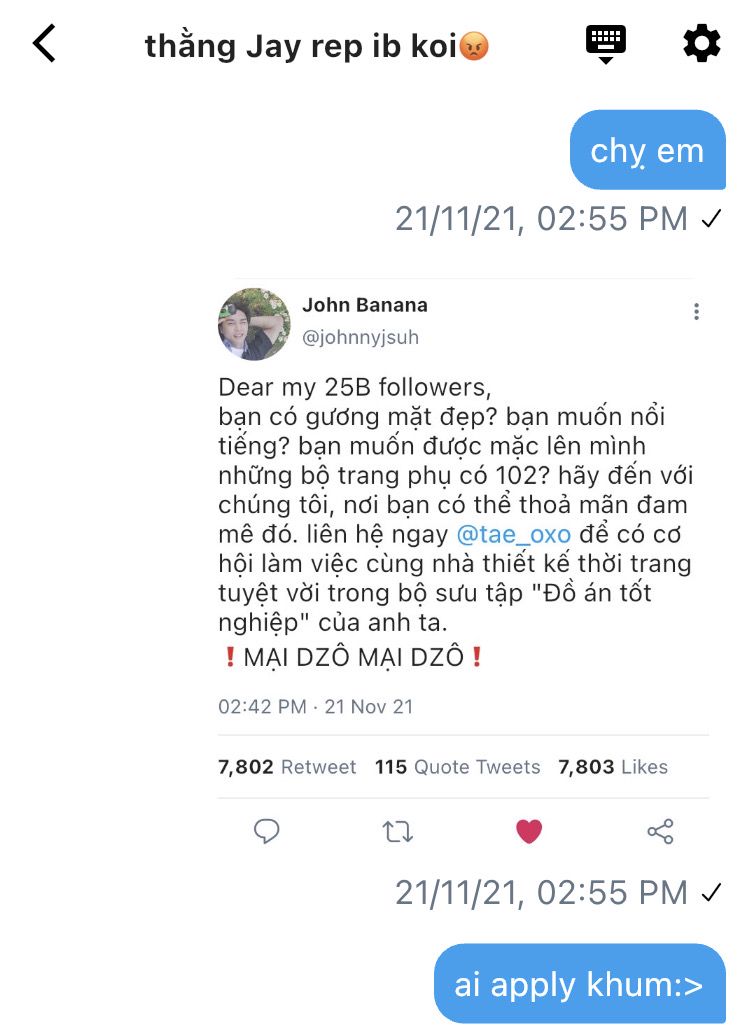Screen dimensions: 750x1033
Task: Tap the share icon on tweet
Action: pos(660,831)
